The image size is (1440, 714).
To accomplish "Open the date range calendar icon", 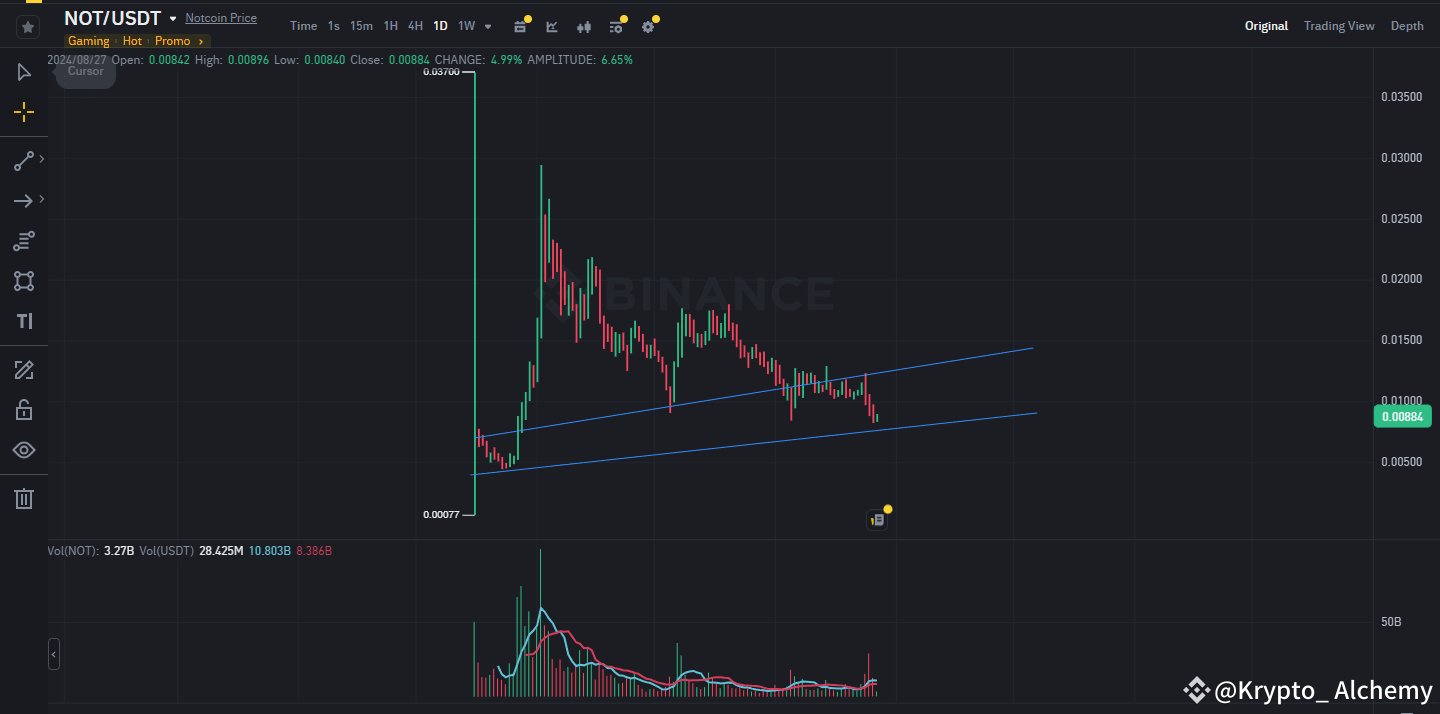I will [x=520, y=26].
